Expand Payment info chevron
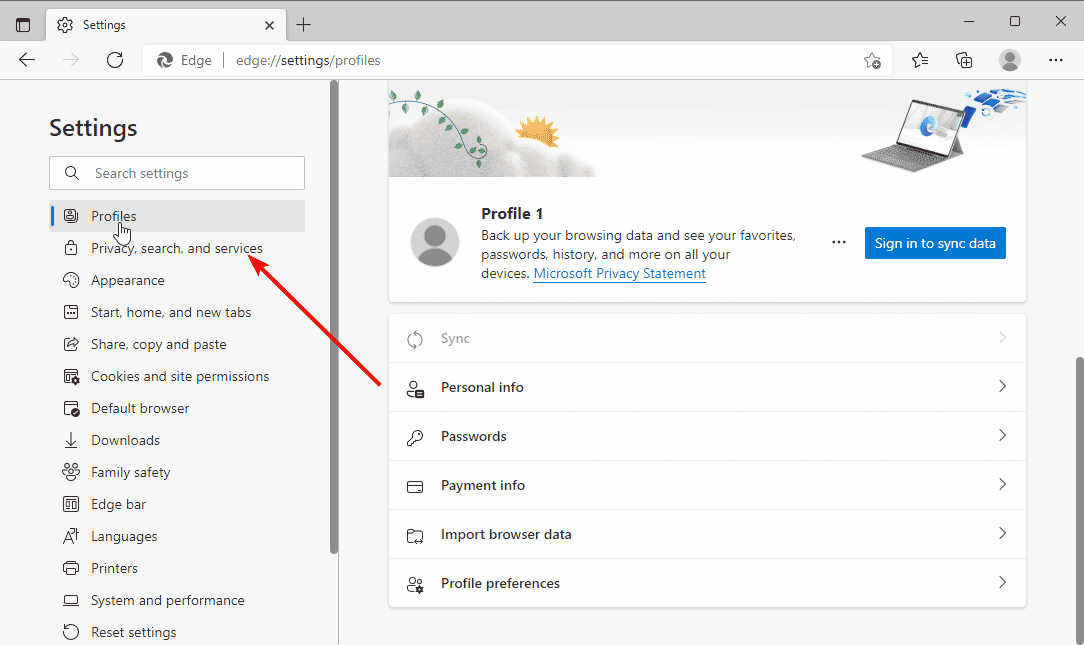The width and height of the screenshot is (1084, 645). [x=1002, y=485]
